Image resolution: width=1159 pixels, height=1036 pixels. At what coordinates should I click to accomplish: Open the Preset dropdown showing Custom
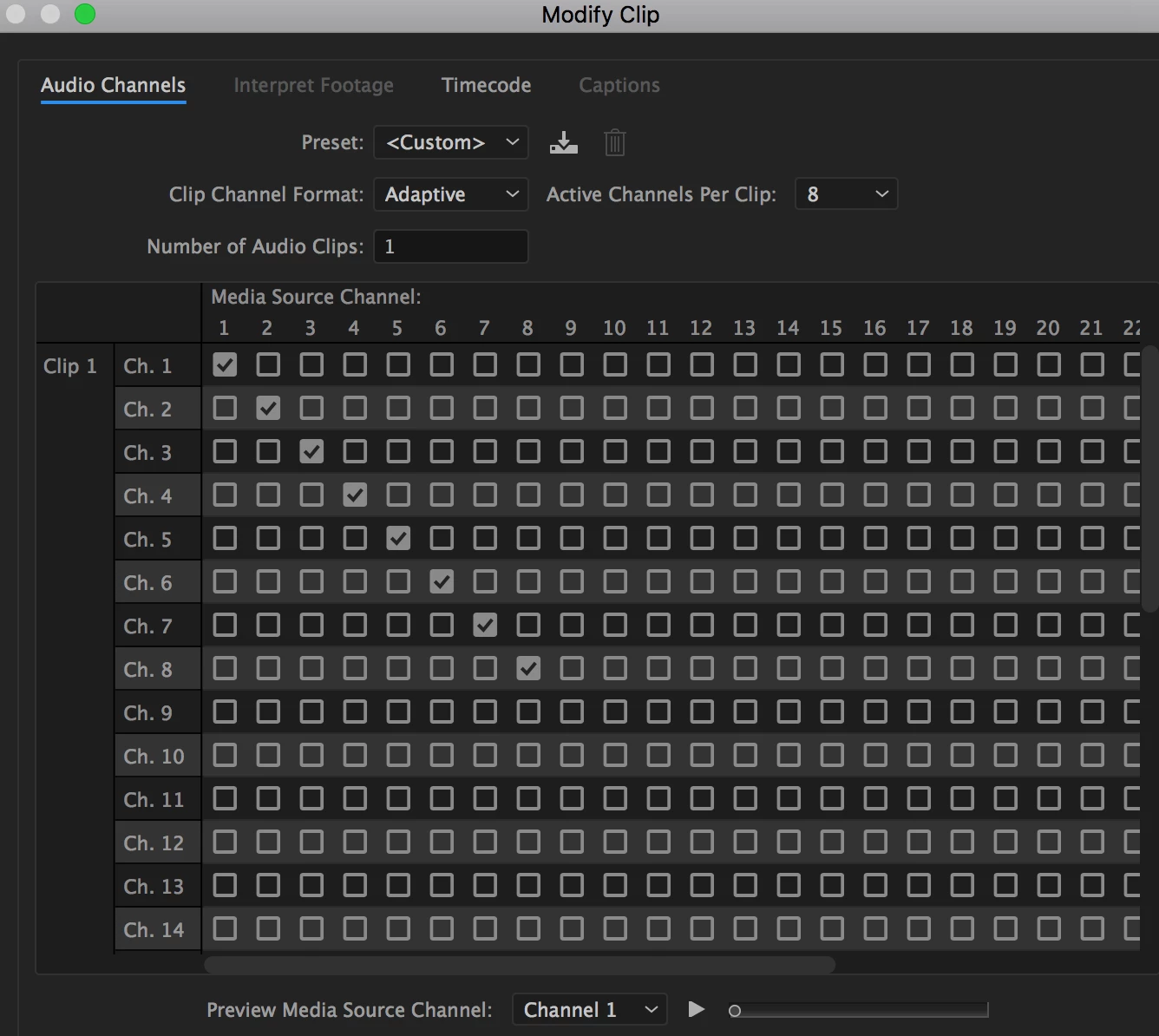coord(451,142)
